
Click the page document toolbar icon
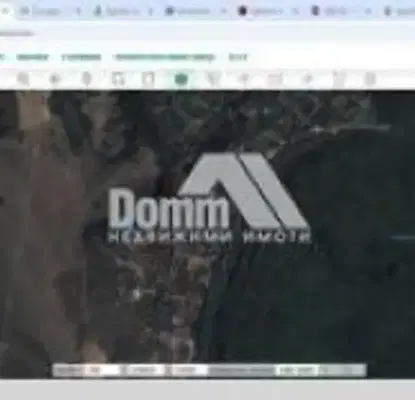[148, 79]
